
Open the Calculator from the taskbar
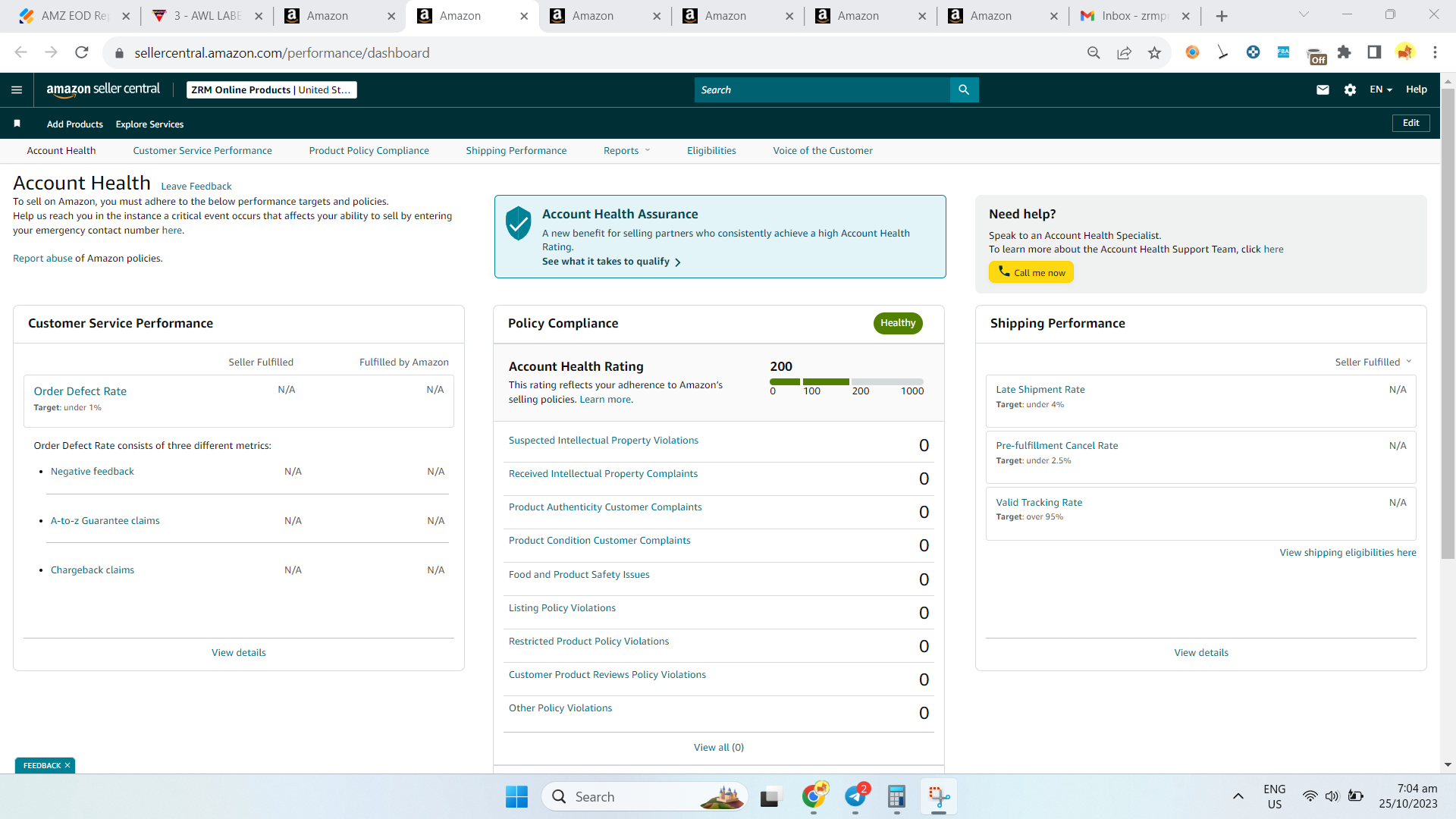click(x=896, y=796)
